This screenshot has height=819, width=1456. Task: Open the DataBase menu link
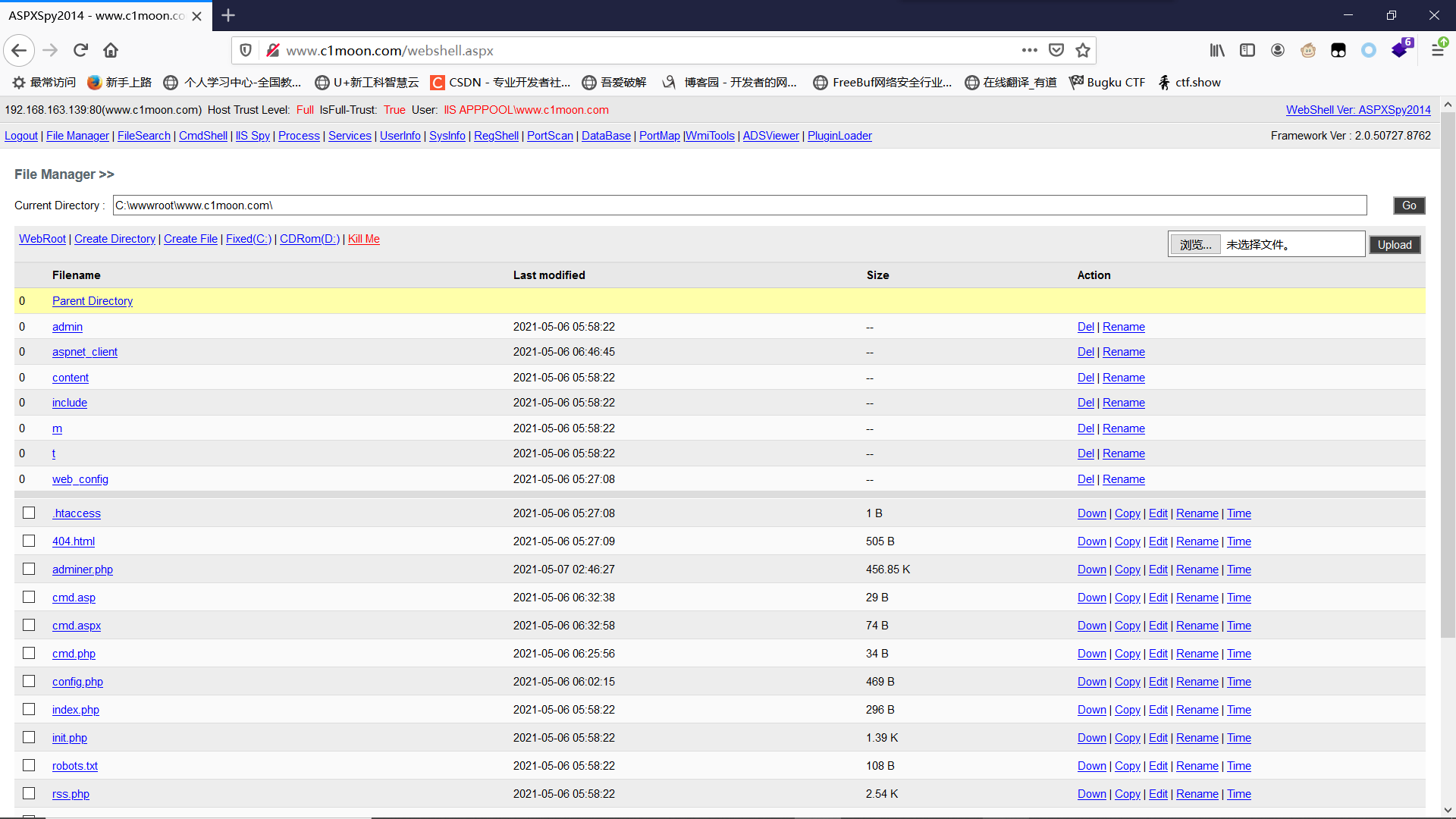(606, 136)
